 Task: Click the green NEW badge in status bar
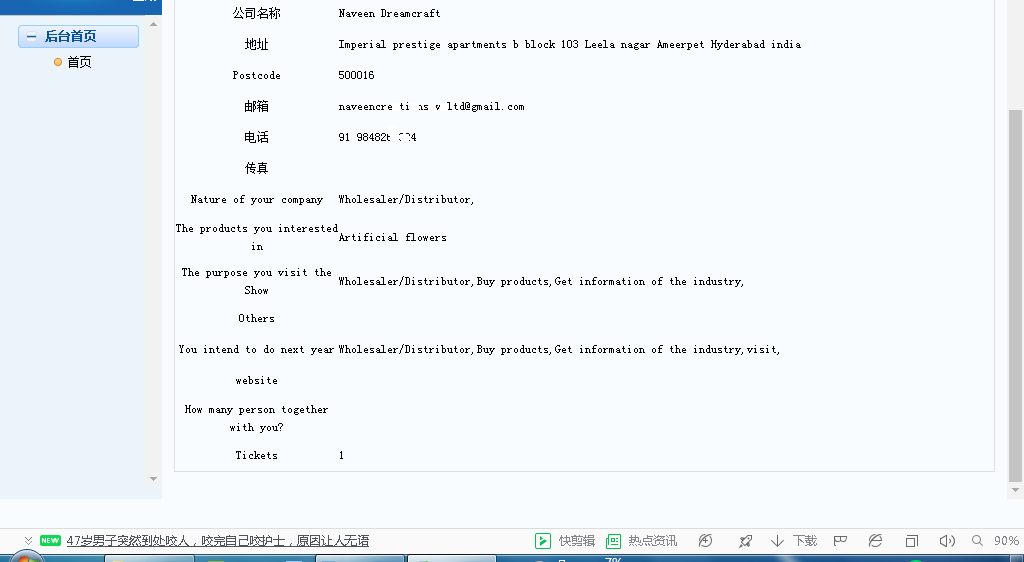click(50, 540)
